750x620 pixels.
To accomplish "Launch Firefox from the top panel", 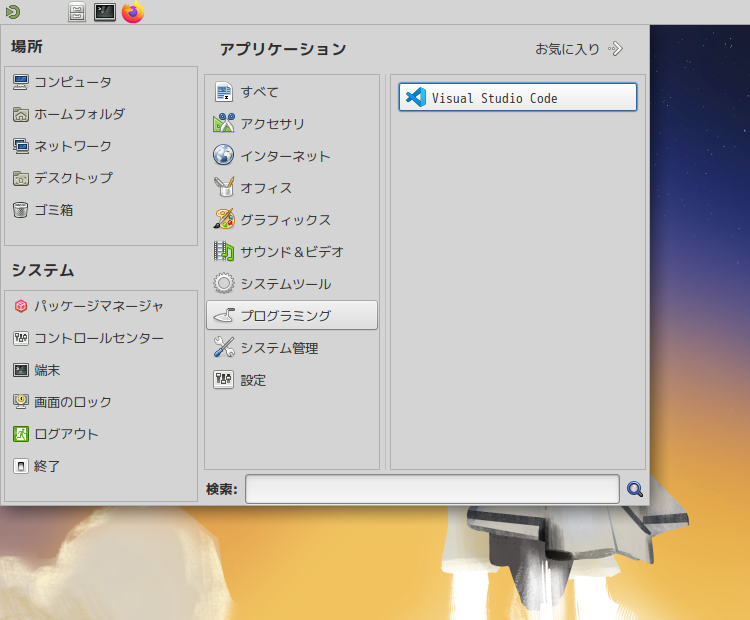I will pyautogui.click(x=133, y=12).
